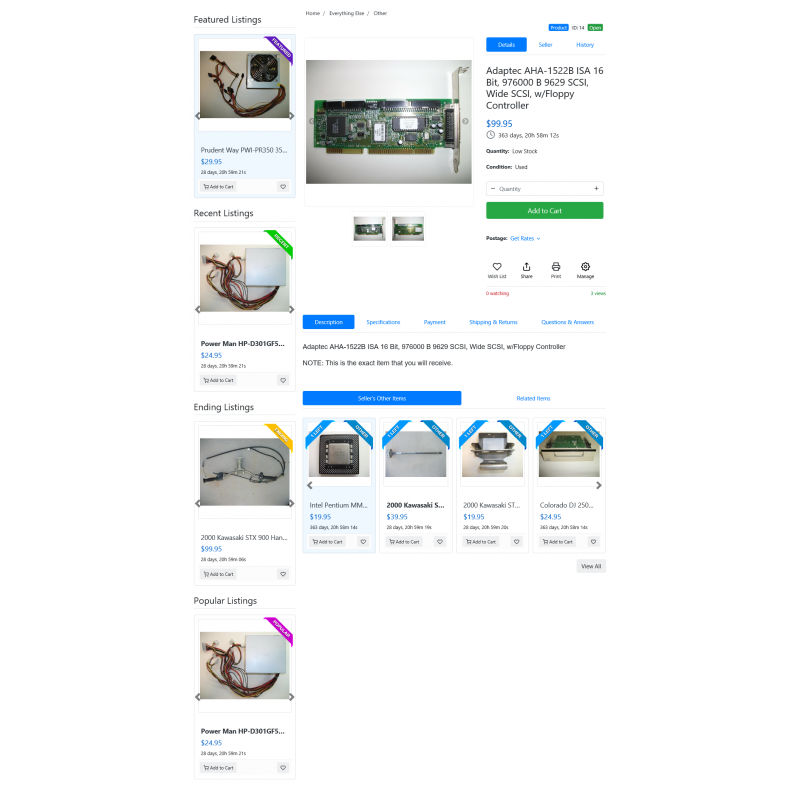
Task: Wishlist heart for Colorado DJ 250 item
Action: 593,542
